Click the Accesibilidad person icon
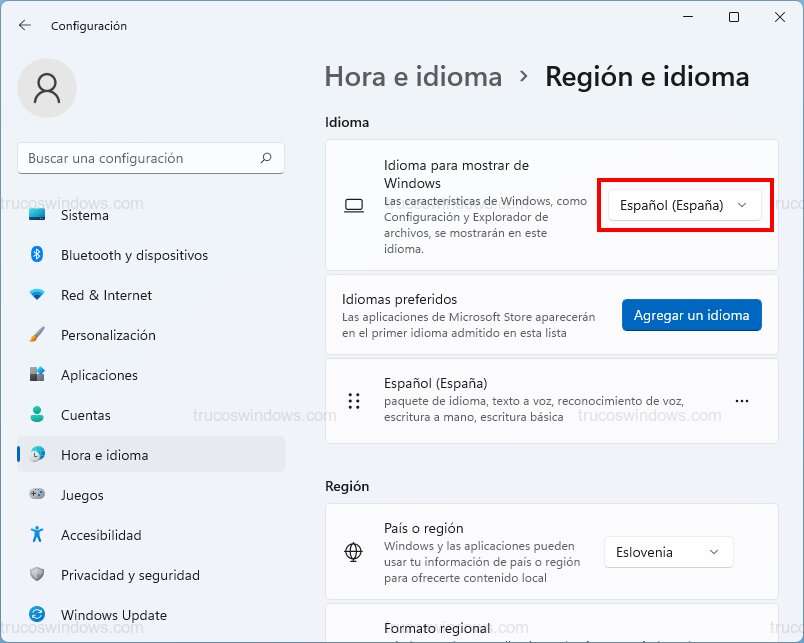The width and height of the screenshot is (804, 643). tap(37, 535)
